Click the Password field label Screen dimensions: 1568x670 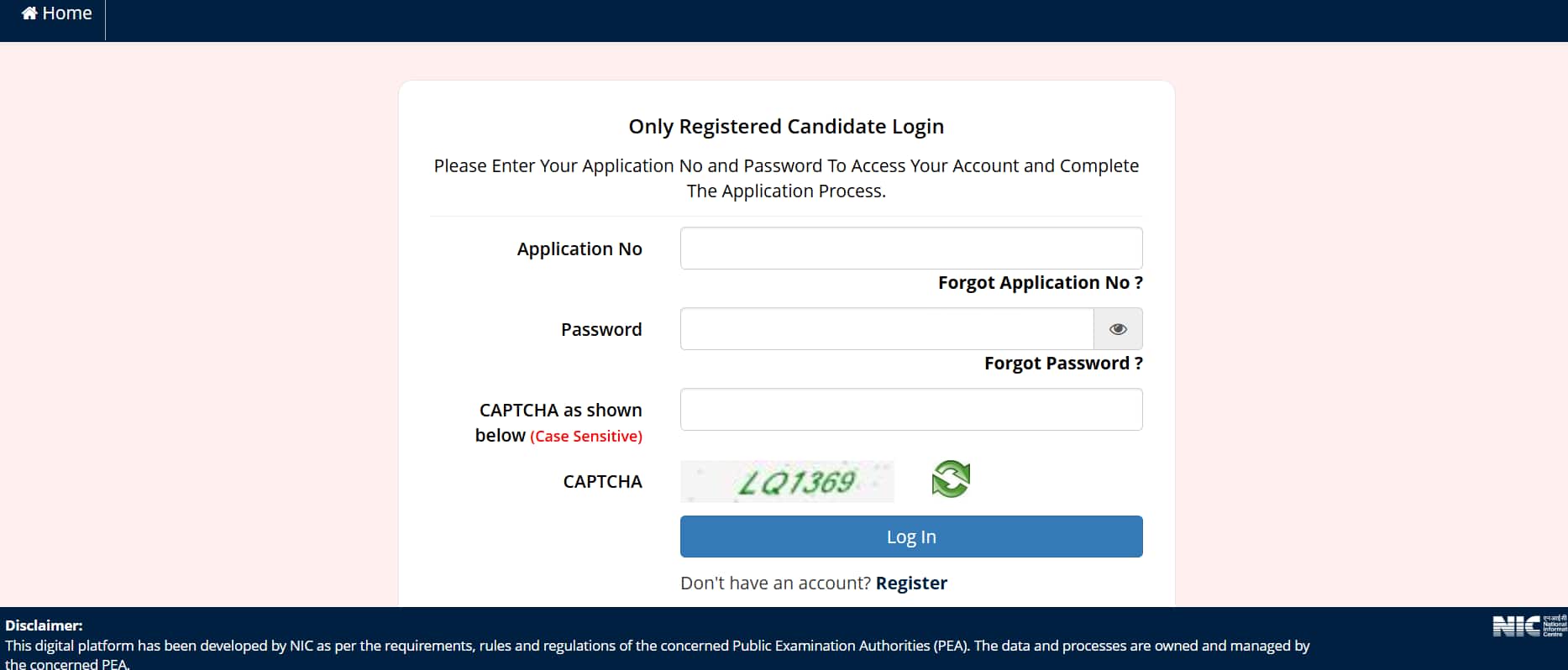tap(601, 330)
